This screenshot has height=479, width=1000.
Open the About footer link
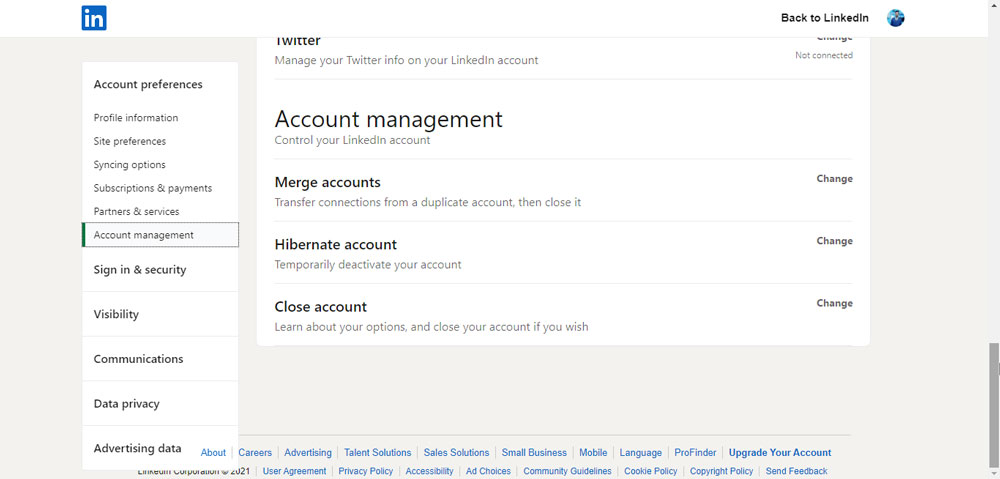pos(213,453)
